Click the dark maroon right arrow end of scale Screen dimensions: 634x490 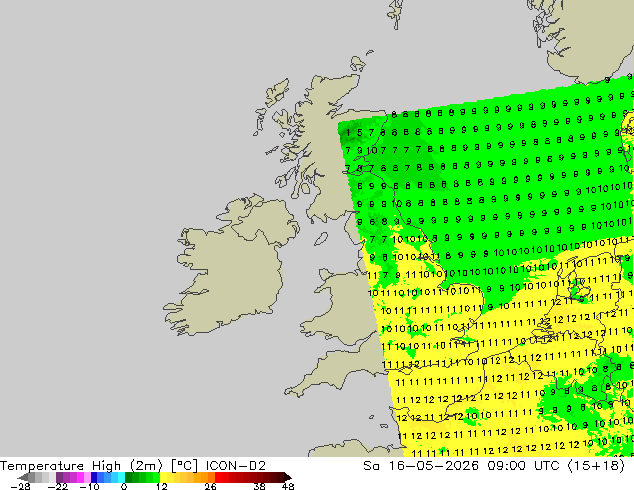click(287, 477)
